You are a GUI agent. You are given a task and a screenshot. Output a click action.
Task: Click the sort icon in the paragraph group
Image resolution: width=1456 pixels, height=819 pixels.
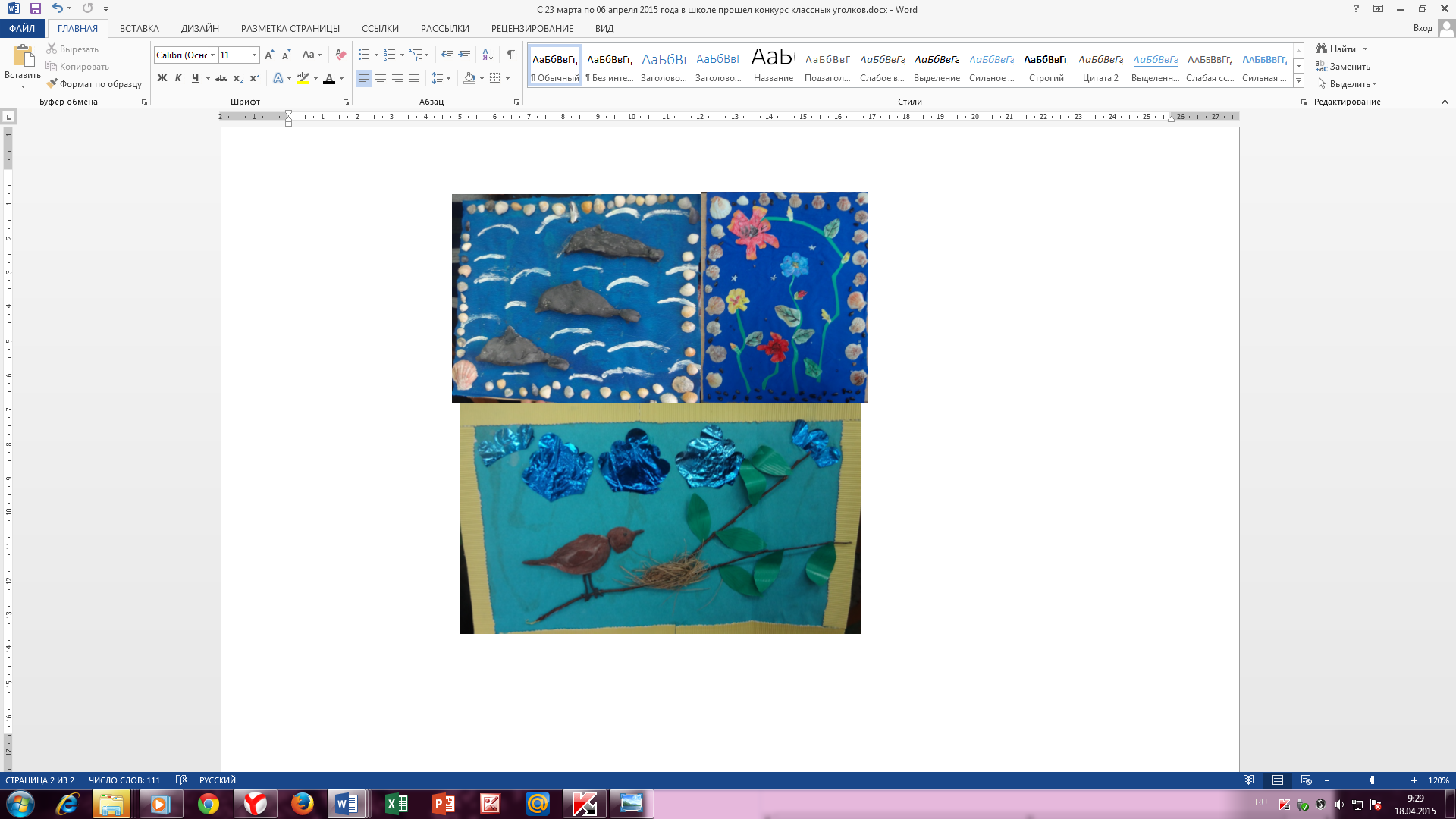pyautogui.click(x=488, y=55)
